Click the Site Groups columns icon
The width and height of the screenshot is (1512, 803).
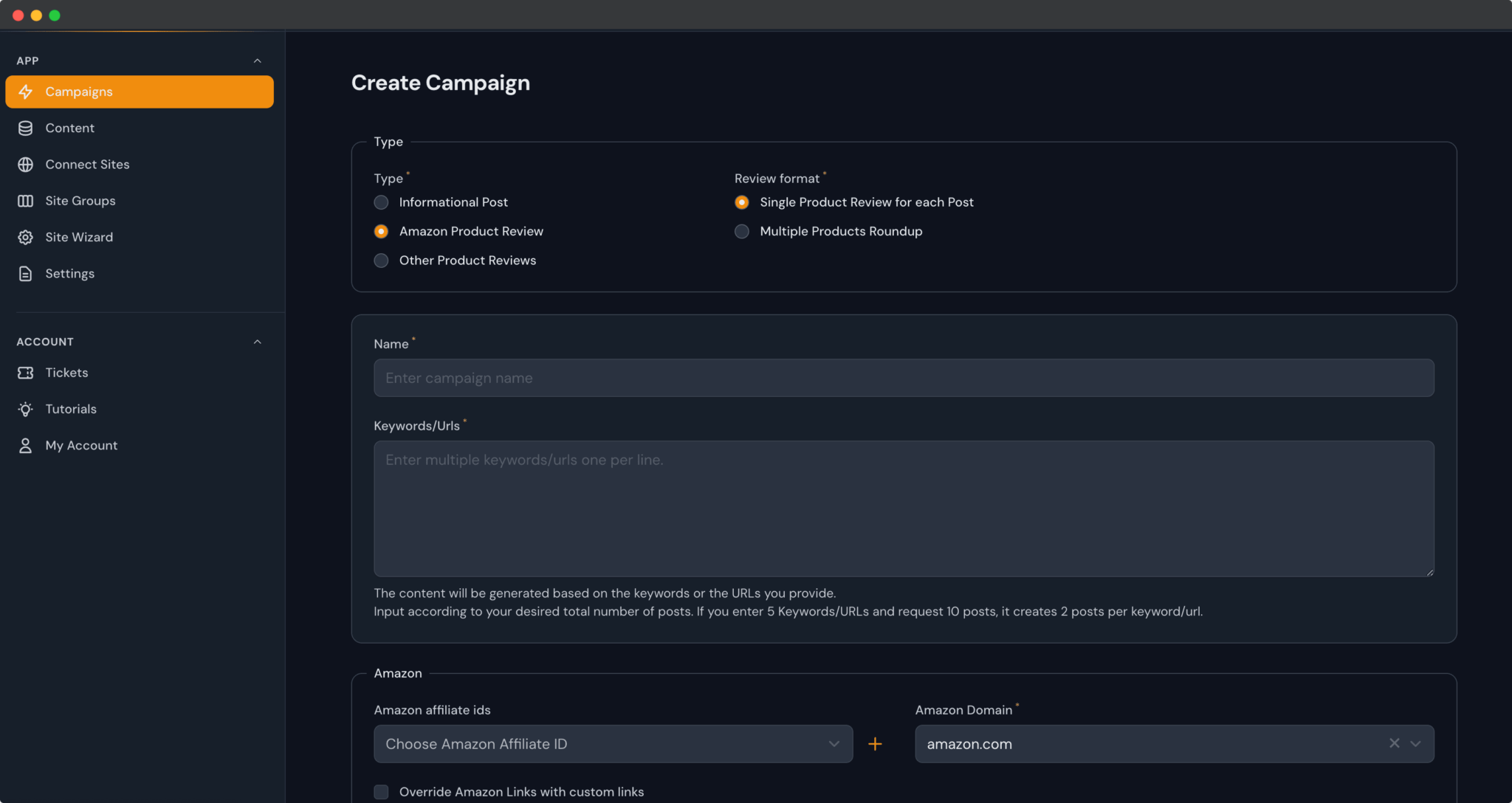point(26,201)
